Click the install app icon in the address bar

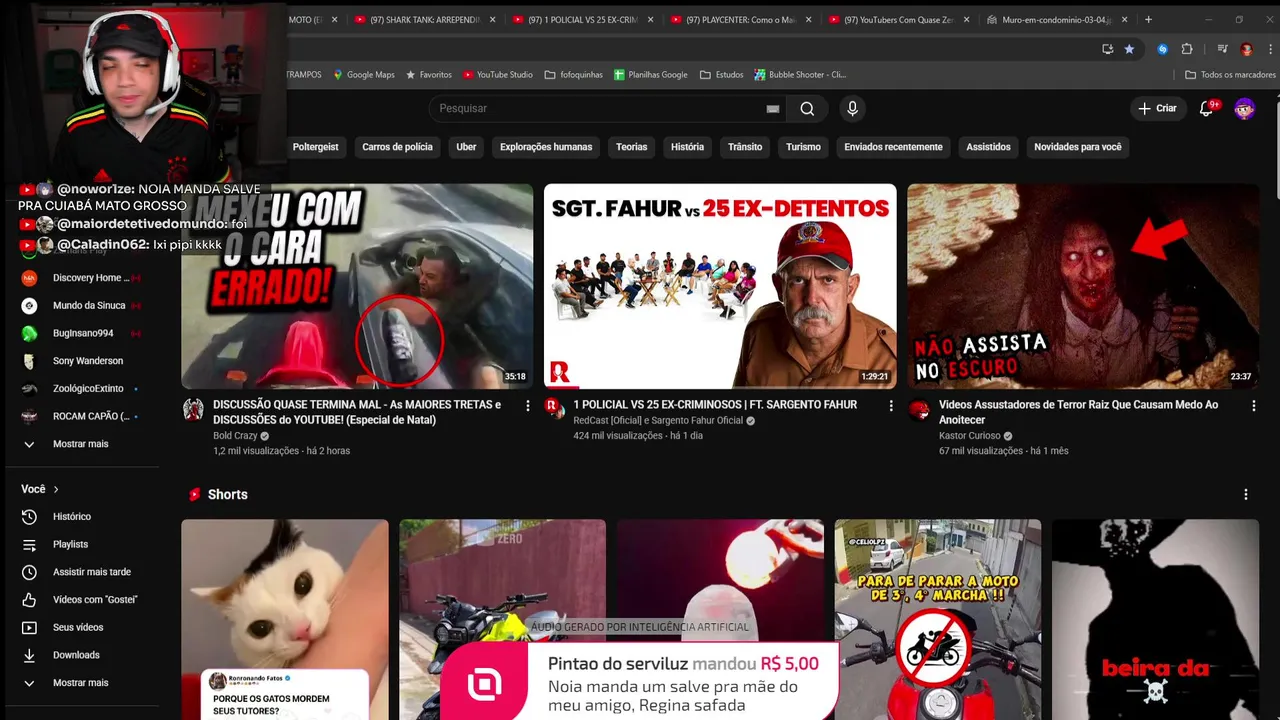pyautogui.click(x=1107, y=49)
